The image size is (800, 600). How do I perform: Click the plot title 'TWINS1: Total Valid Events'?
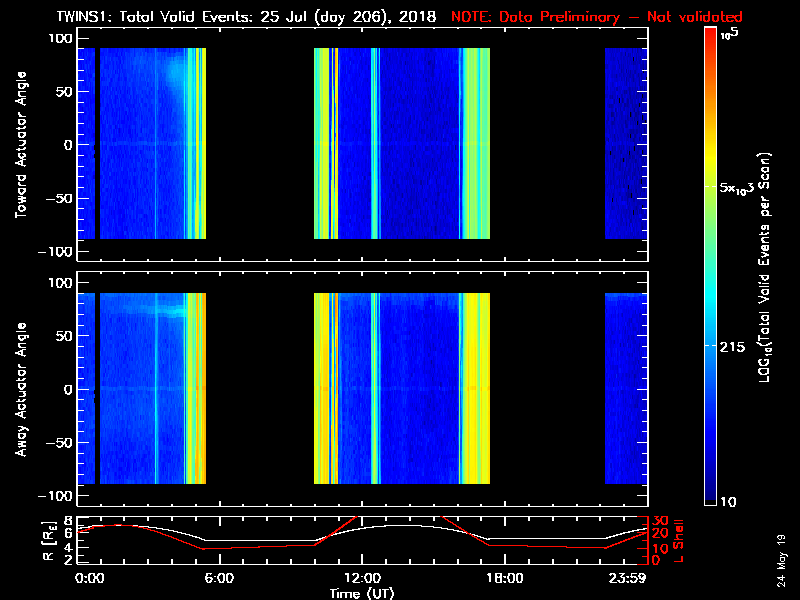(x=156, y=17)
